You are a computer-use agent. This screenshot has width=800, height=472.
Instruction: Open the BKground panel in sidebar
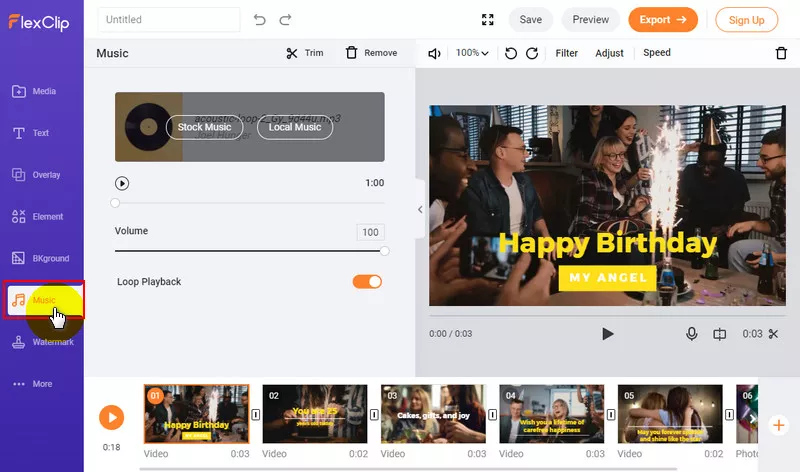point(40,259)
